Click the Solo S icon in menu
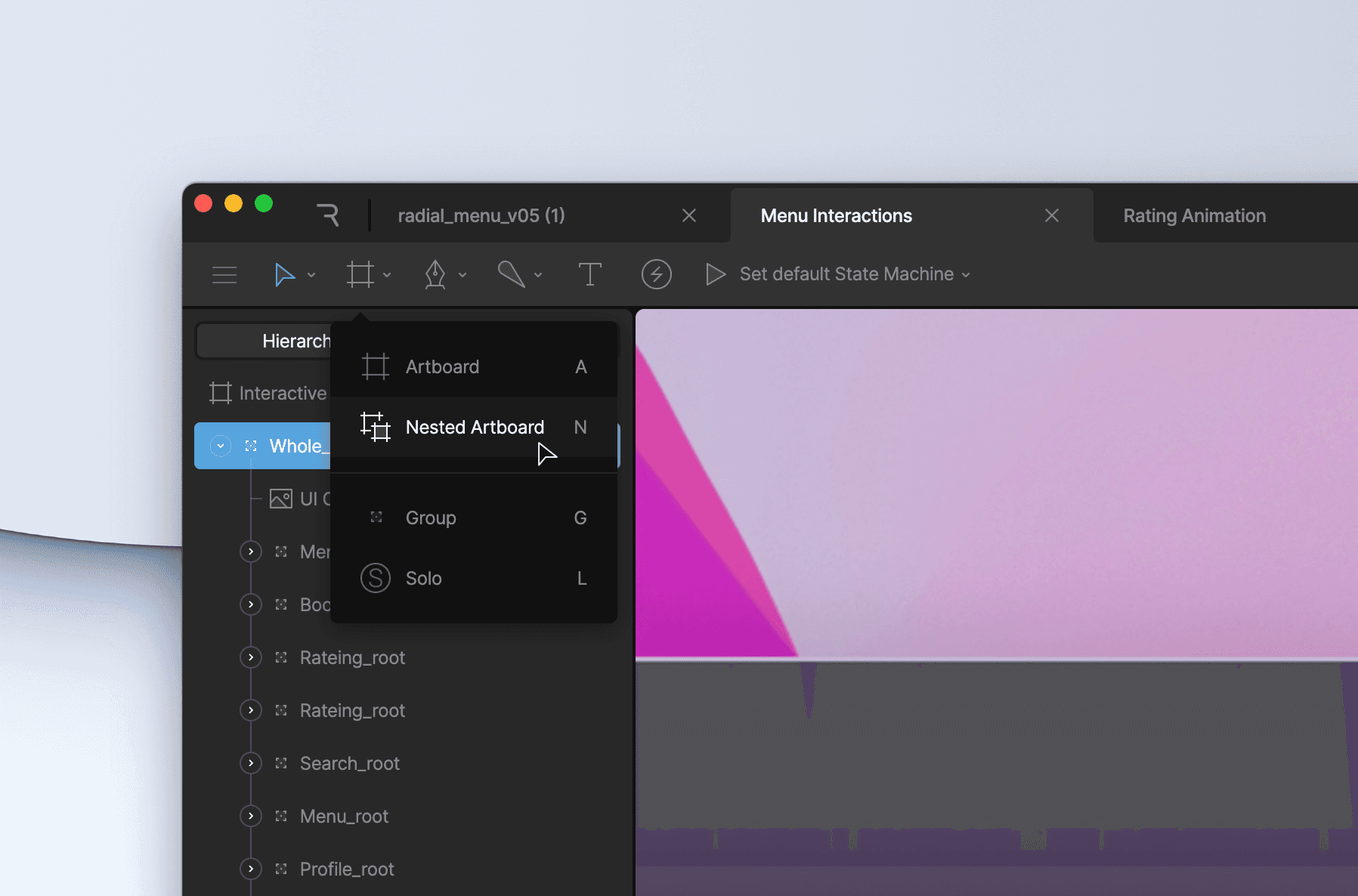 point(376,578)
